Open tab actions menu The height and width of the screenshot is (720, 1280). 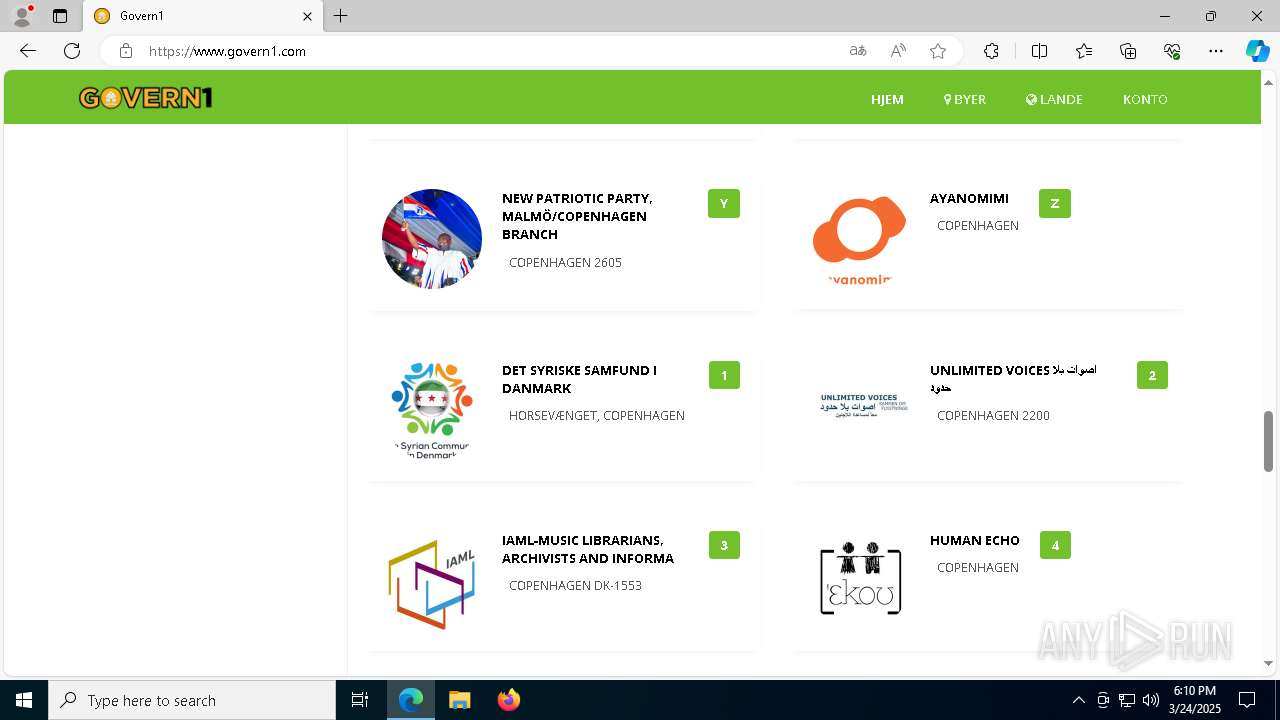pyautogui.click(x=60, y=16)
